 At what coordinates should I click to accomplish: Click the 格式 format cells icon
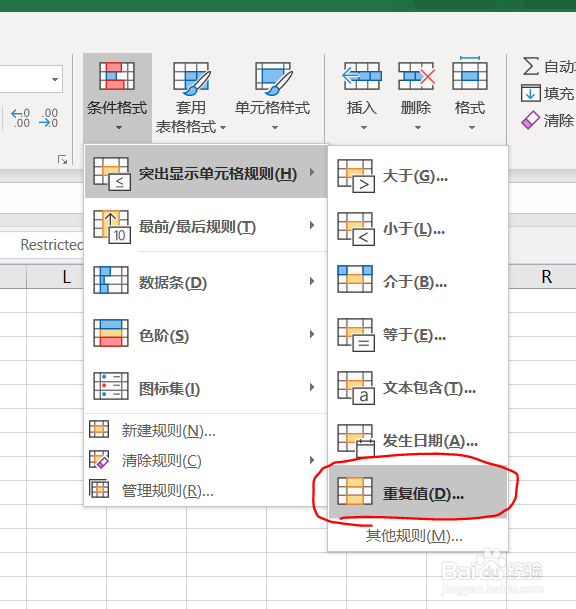pyautogui.click(x=470, y=73)
